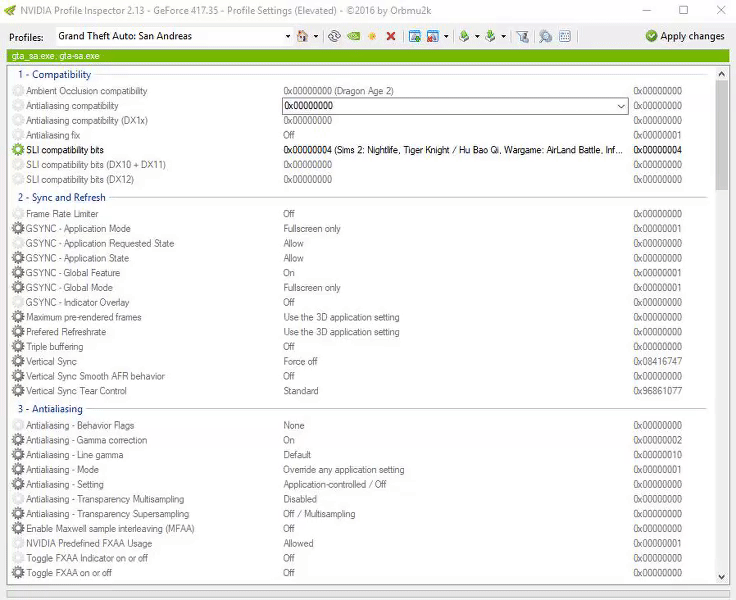This screenshot has height=600, width=736.
Task: Click the 3 - Antialiasing section header
Action: coord(50,409)
